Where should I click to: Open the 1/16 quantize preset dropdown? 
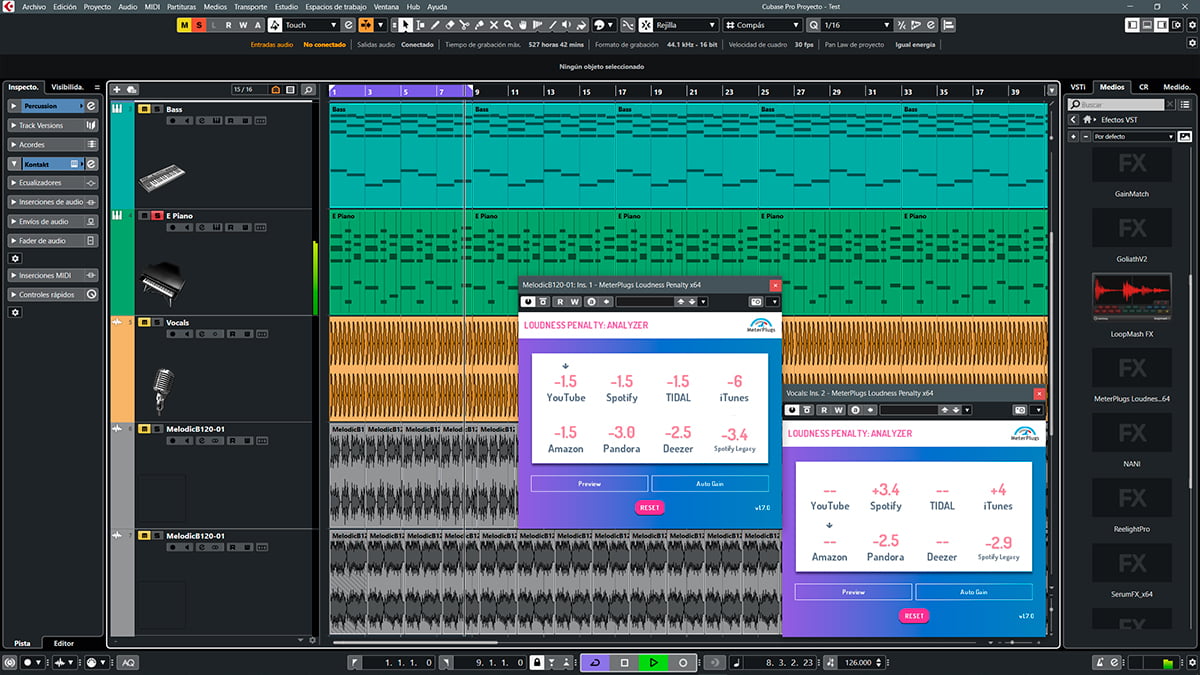click(x=856, y=24)
